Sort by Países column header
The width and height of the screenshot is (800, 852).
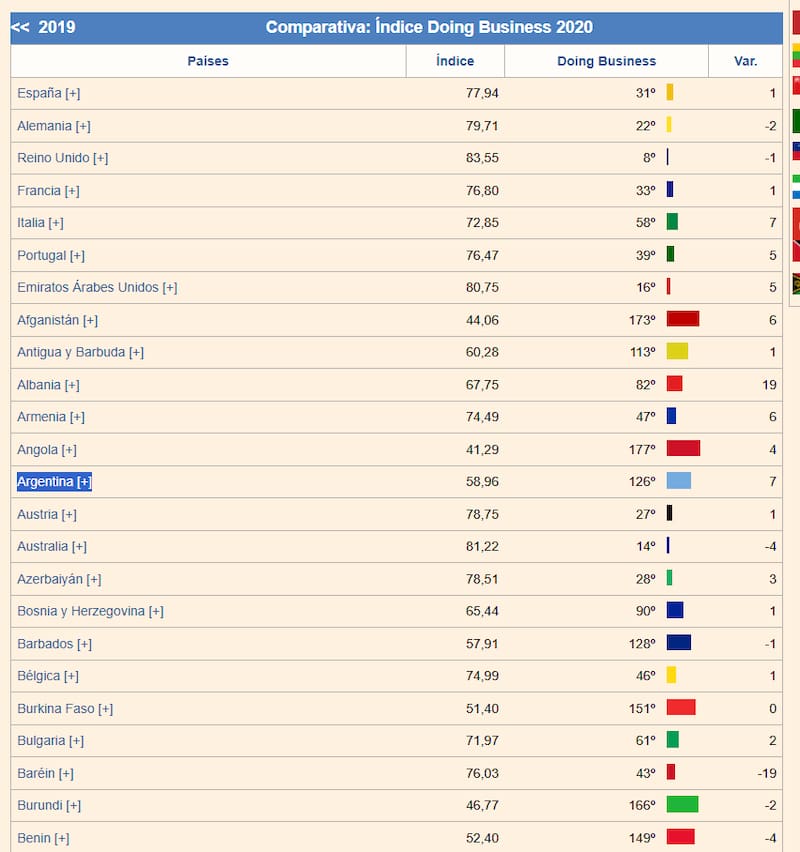pyautogui.click(x=208, y=61)
